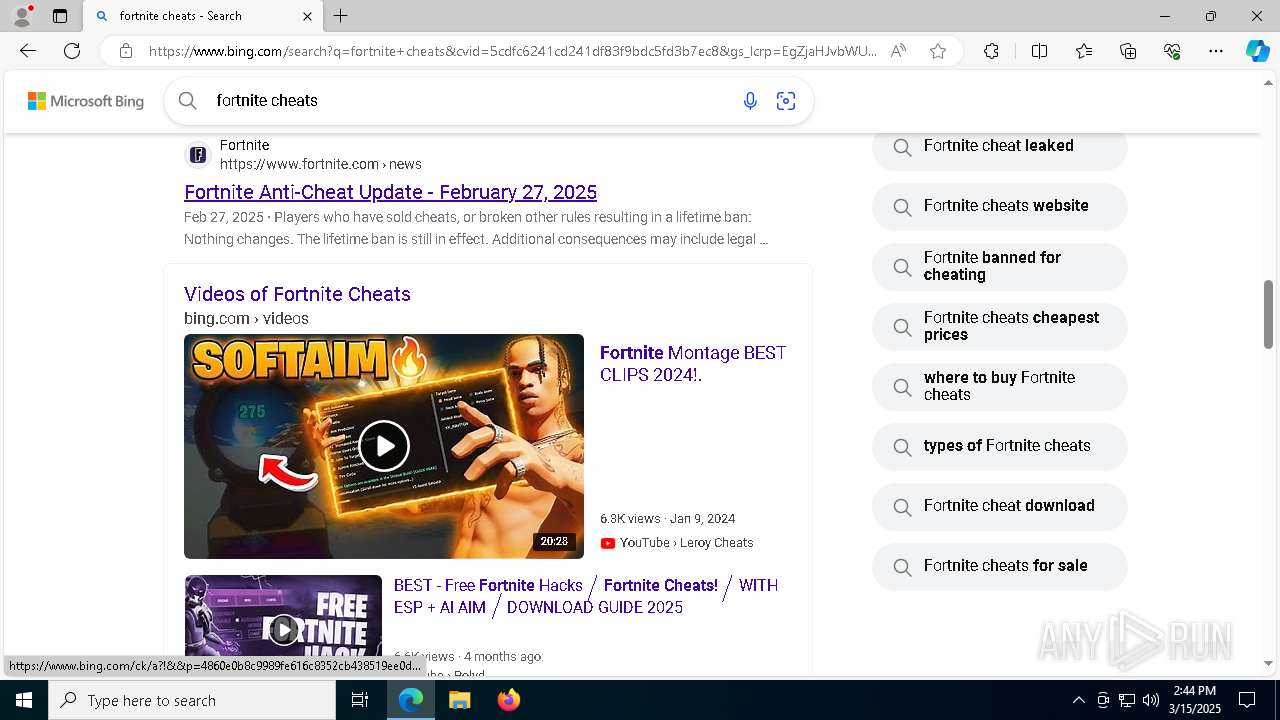Select Fortnite cheats for sale suggestion
1280x720 pixels.
(1000, 566)
